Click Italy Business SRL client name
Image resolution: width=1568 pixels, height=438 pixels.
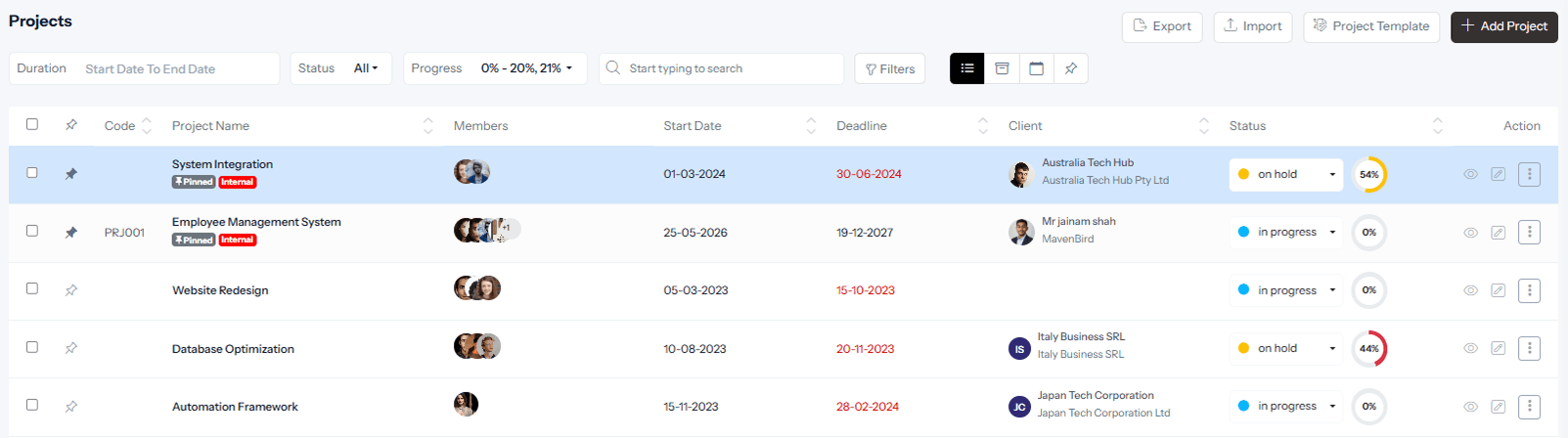tap(1081, 337)
